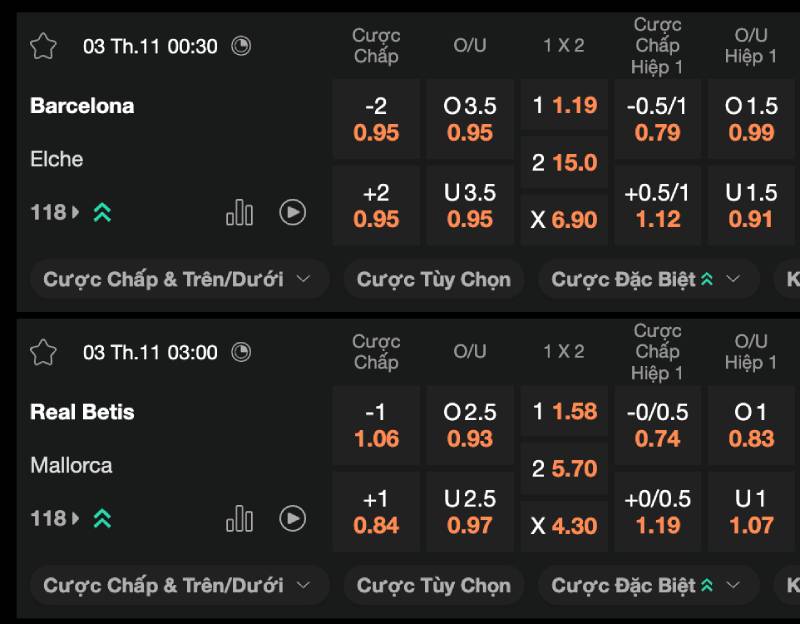Open statistics chart for Real Betis match
The image size is (800, 624).
239,518
